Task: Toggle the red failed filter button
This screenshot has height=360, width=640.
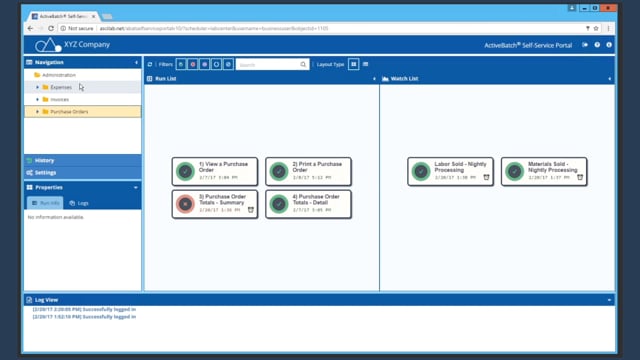Action: (x=193, y=64)
